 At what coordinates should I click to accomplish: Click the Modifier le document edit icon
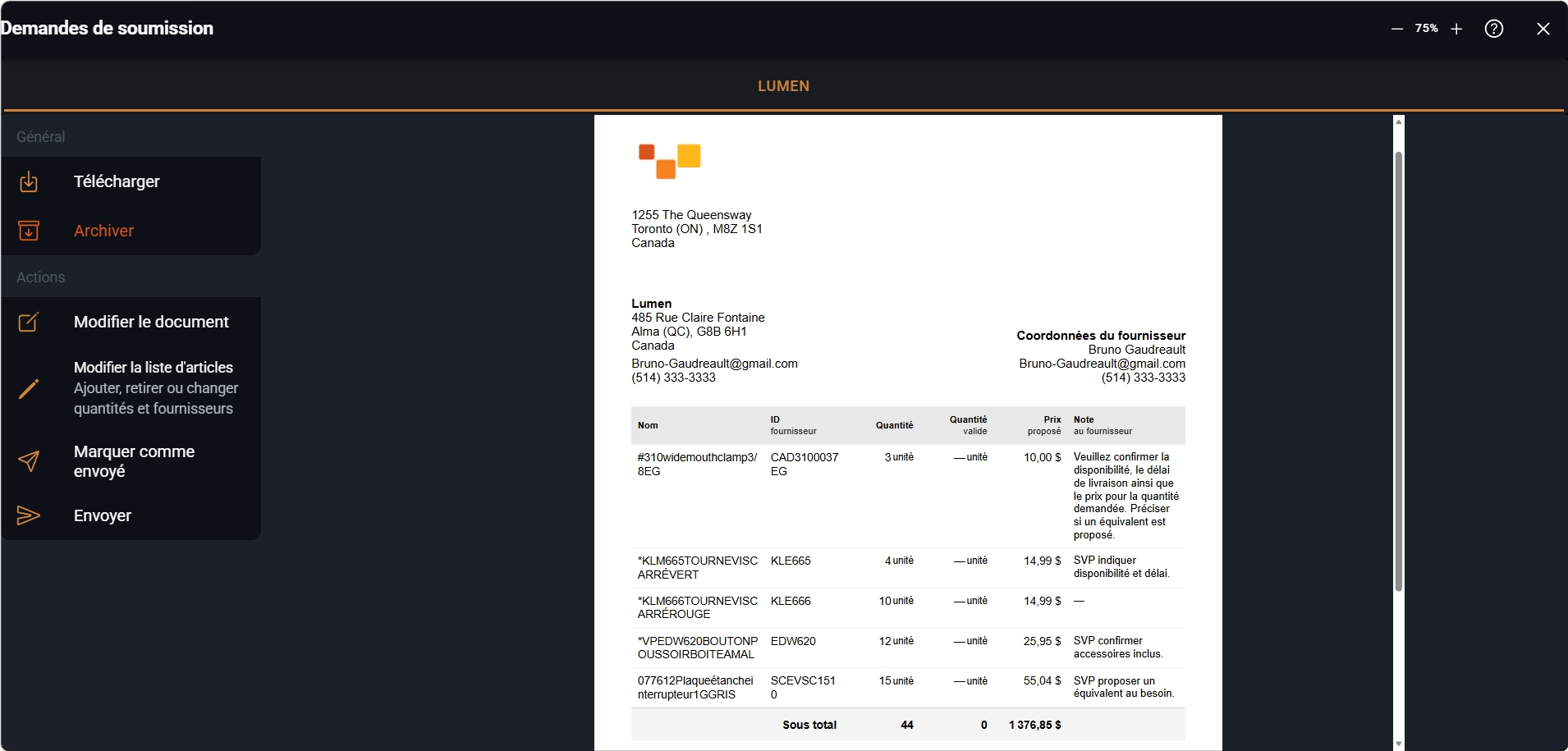29,322
